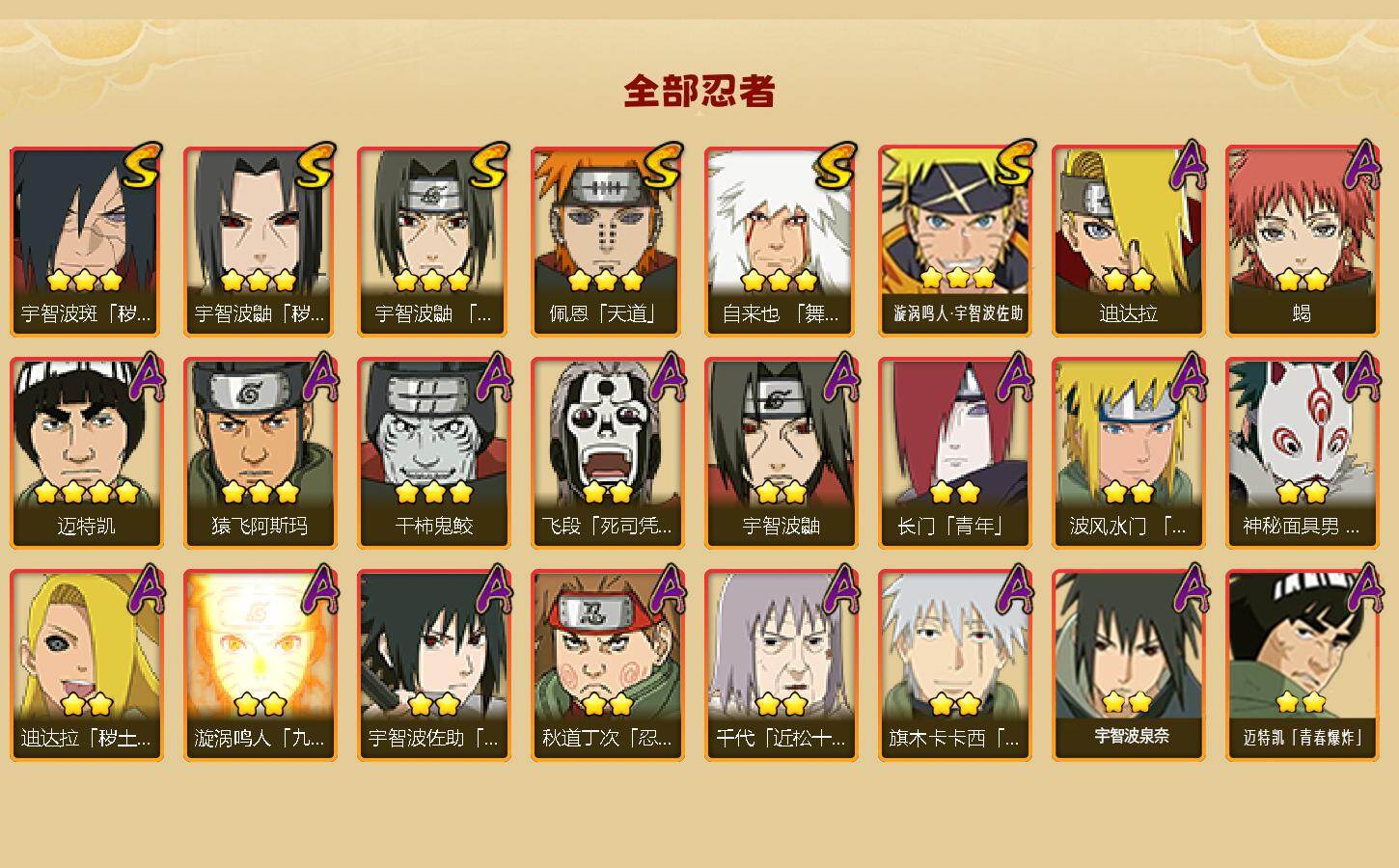
Task: Select the 迪达拉「秽土转生」card
Action: click(x=86, y=665)
